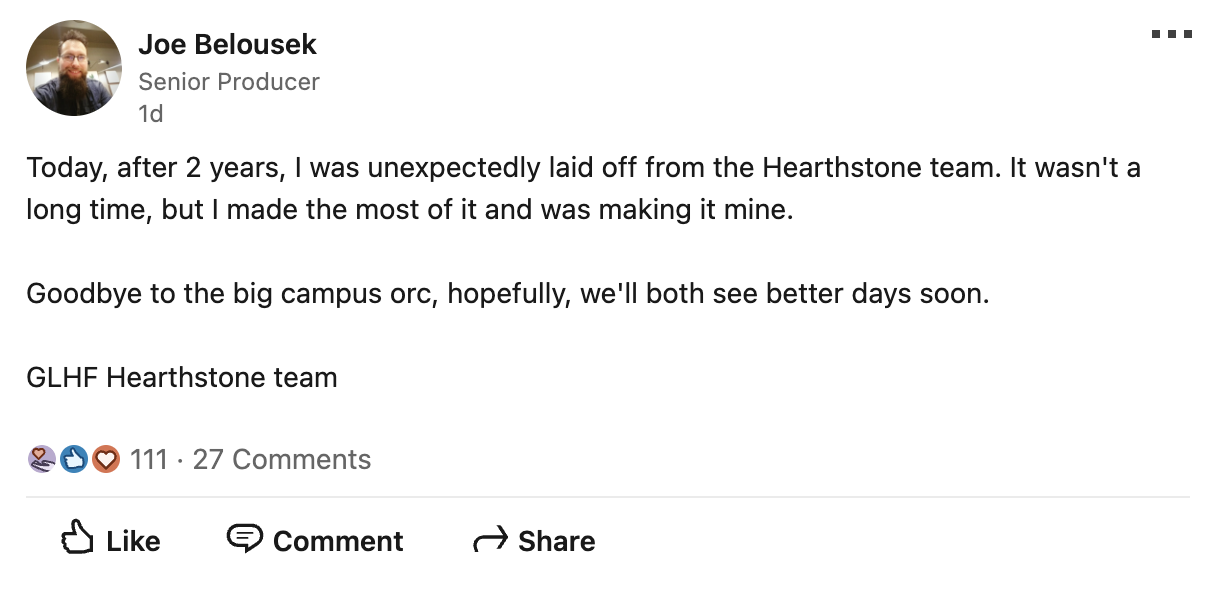Screen dimensions: 1216x602
Task: Click Joe Belousek's profile photo
Action: coord(74,68)
